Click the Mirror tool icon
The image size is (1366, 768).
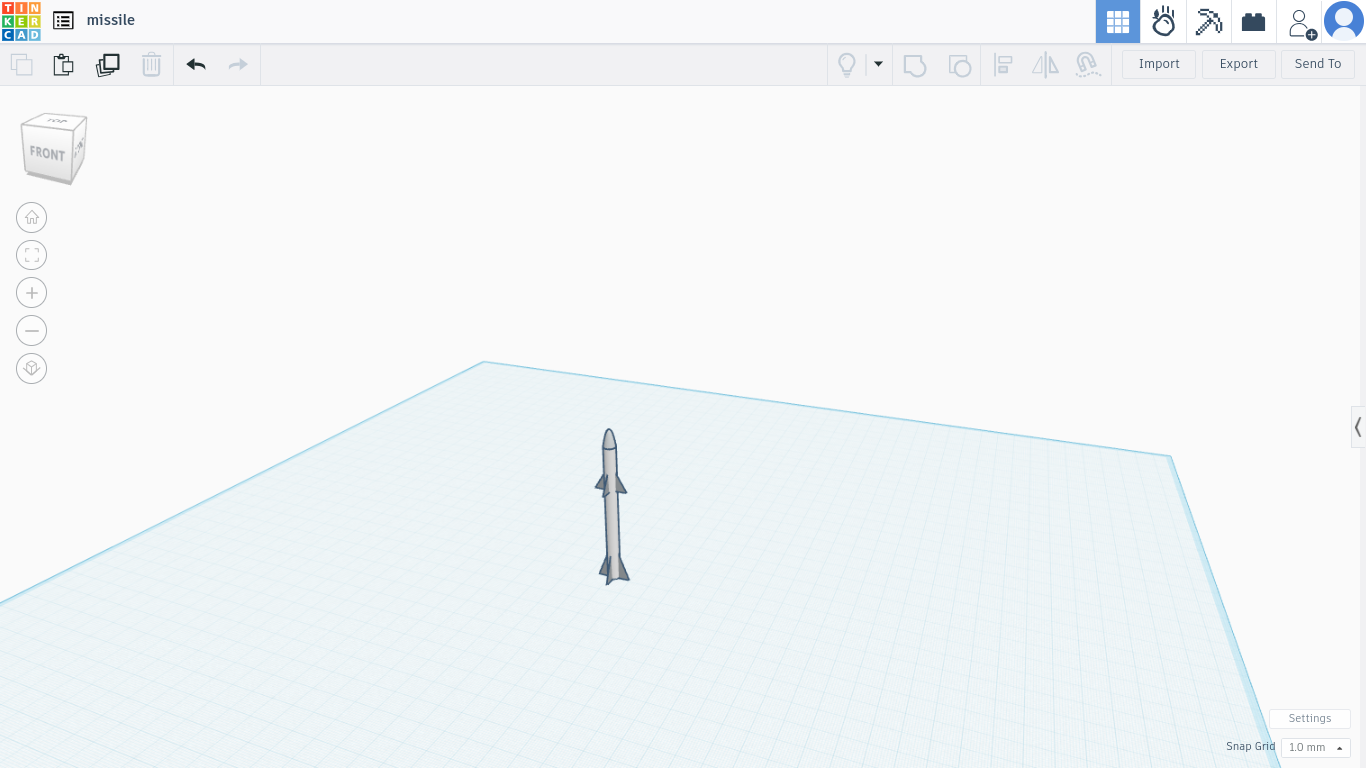1045,65
